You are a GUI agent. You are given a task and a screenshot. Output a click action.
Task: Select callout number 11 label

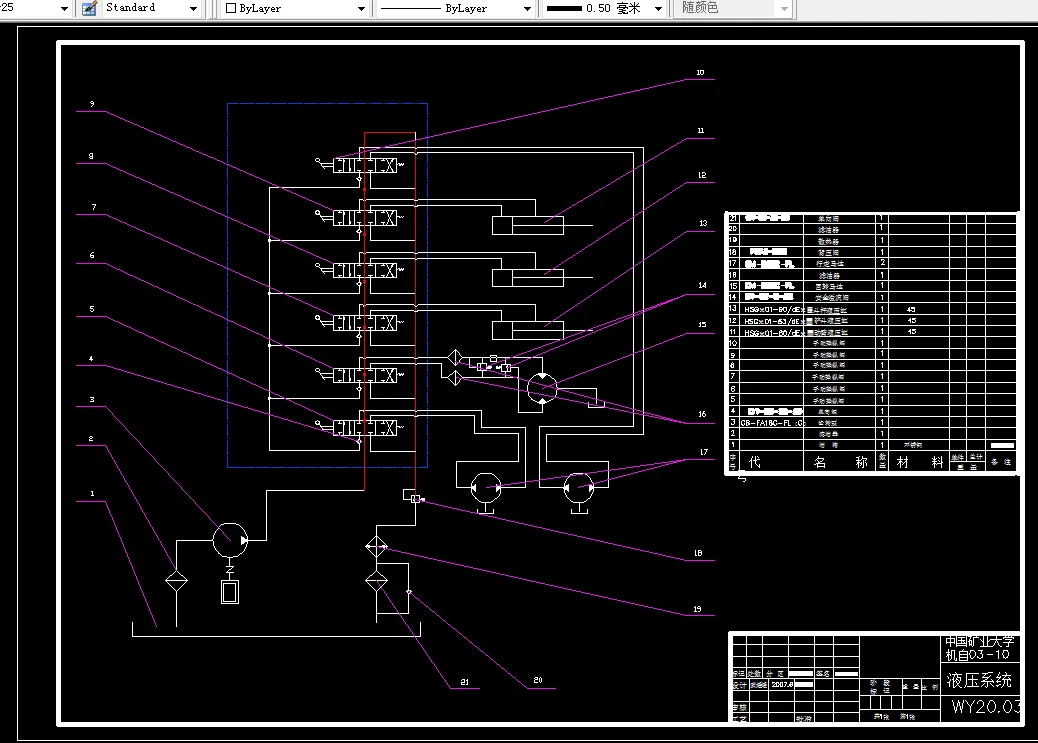point(701,130)
